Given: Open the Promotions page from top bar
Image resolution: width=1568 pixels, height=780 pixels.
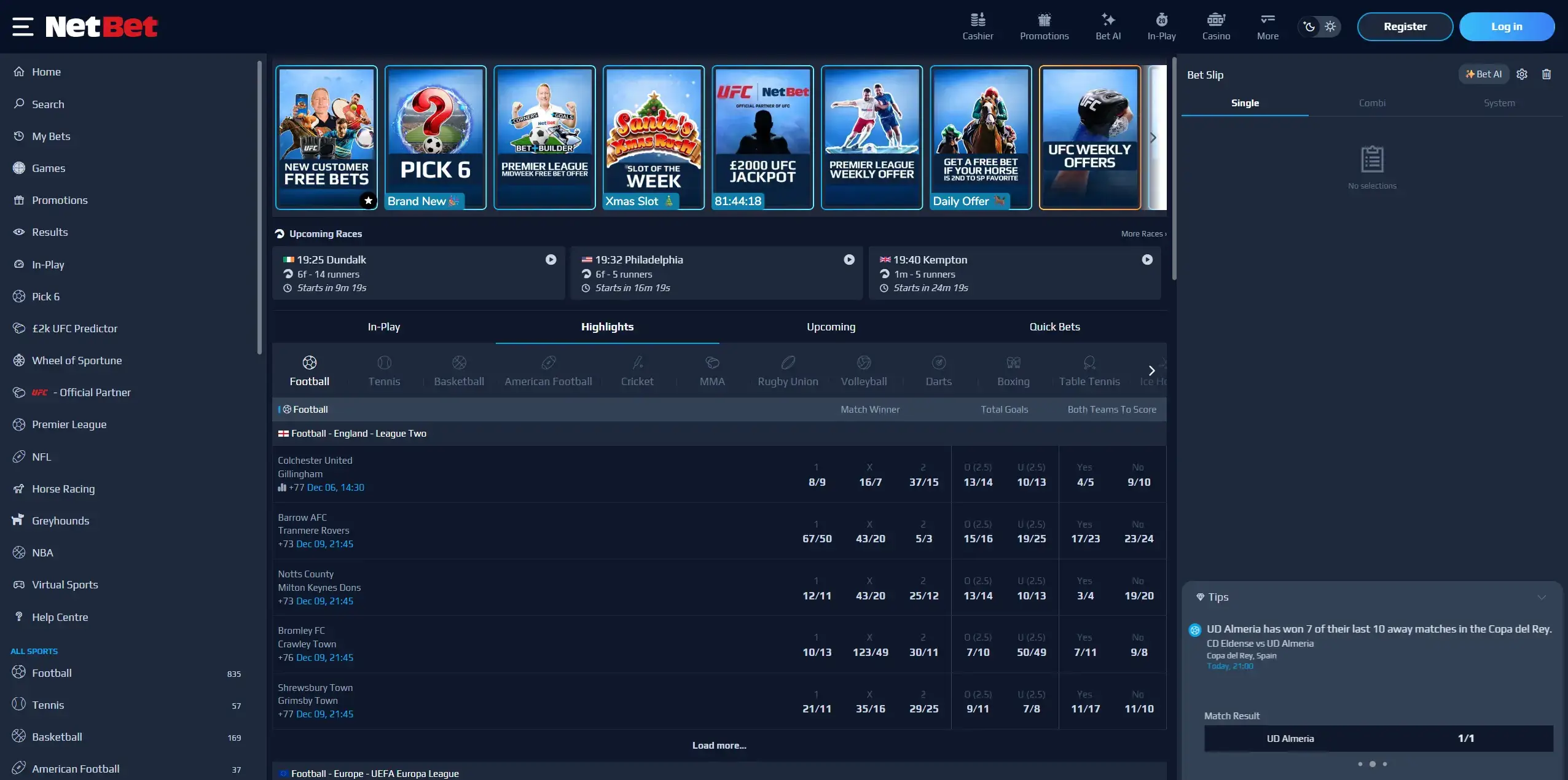Looking at the screenshot, I should (x=1043, y=26).
